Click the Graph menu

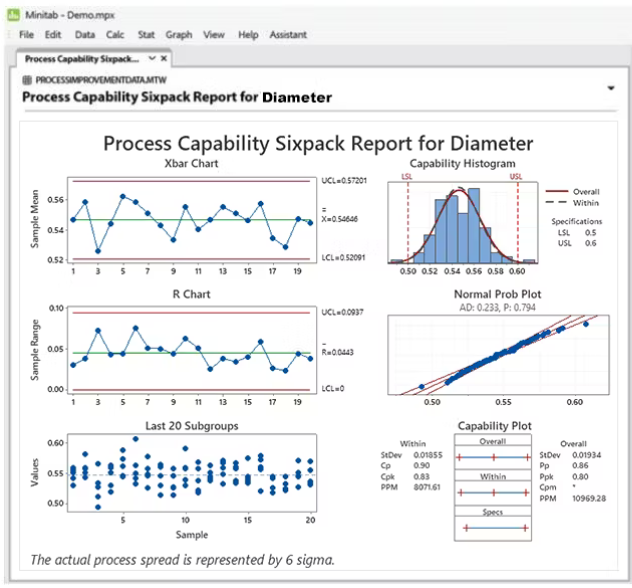point(180,35)
